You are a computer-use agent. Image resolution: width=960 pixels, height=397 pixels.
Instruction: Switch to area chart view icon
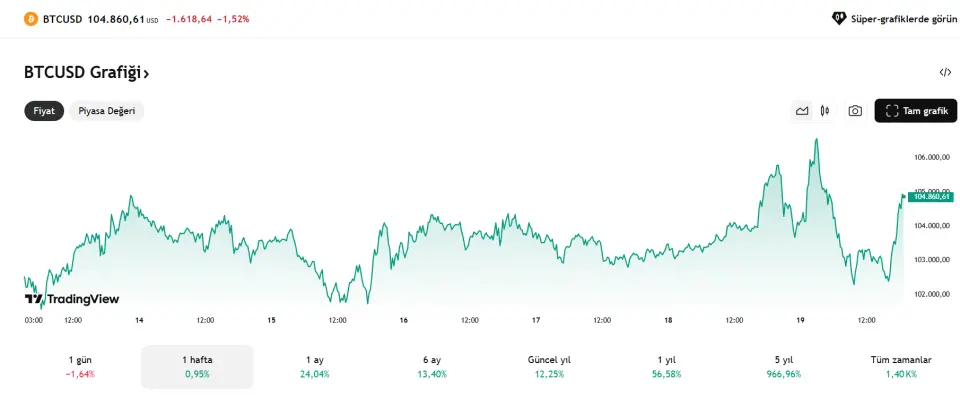click(802, 111)
